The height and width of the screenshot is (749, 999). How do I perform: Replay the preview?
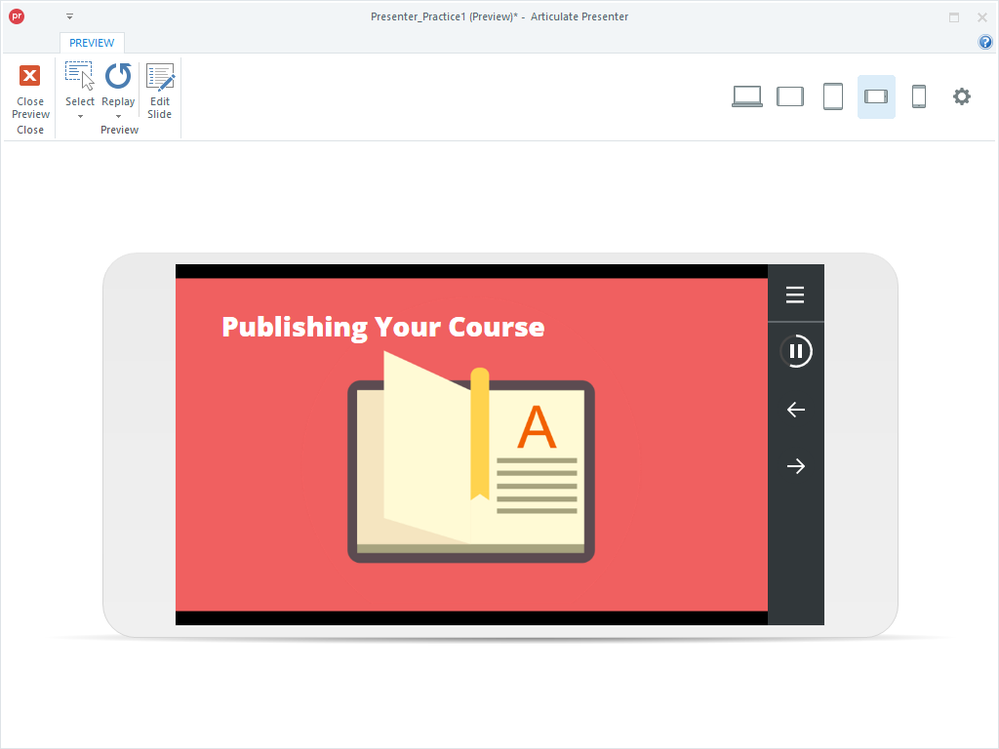[118, 76]
